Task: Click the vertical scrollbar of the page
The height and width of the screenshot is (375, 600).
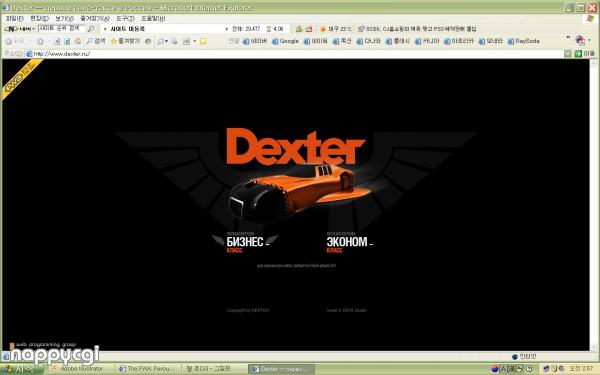Action: coord(593,205)
